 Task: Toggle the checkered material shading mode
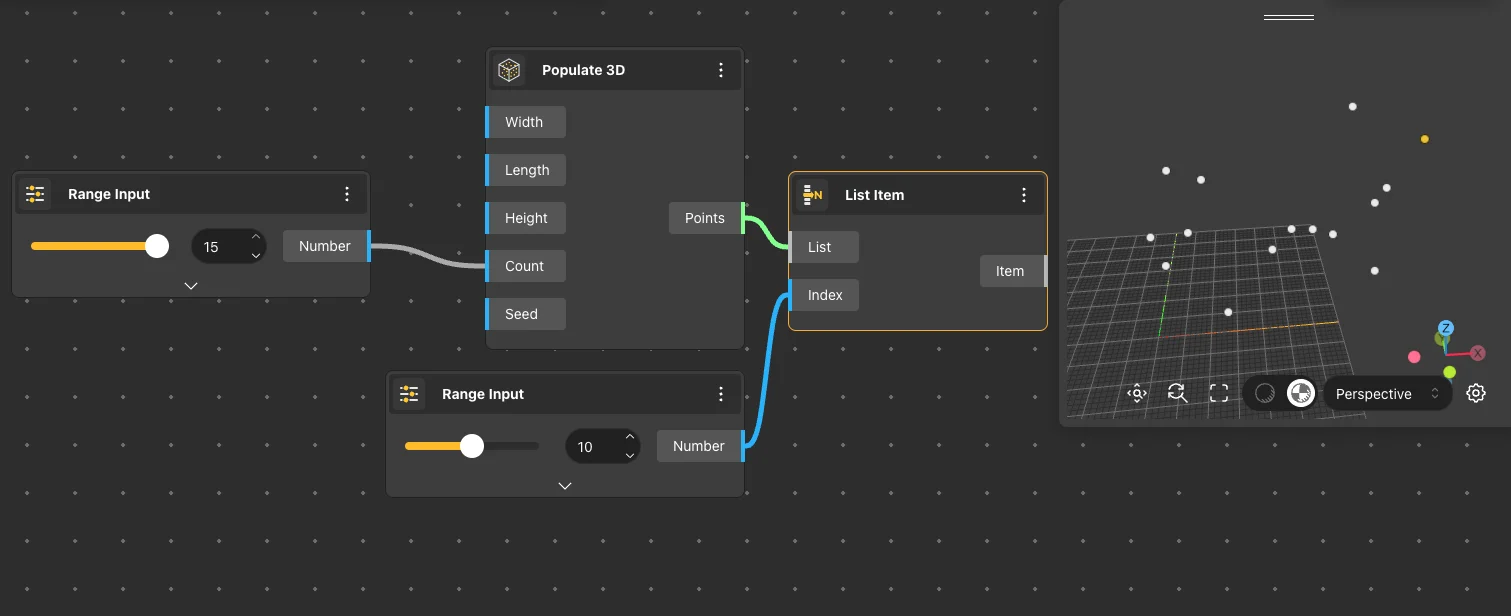1300,393
